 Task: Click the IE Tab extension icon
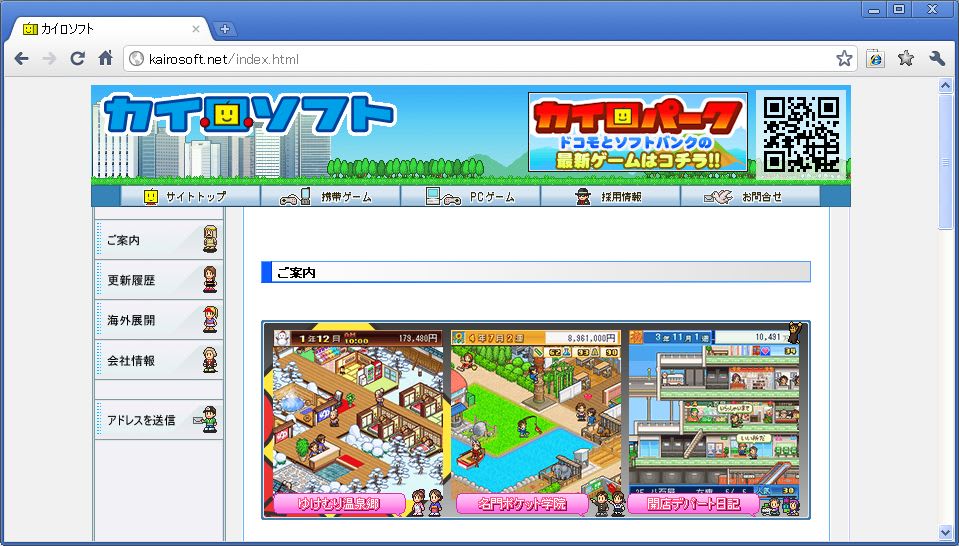(875, 59)
